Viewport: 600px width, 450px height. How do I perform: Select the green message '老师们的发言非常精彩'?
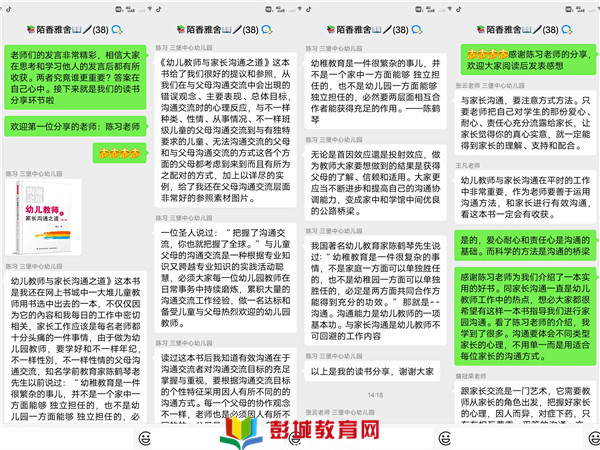[x=75, y=77]
